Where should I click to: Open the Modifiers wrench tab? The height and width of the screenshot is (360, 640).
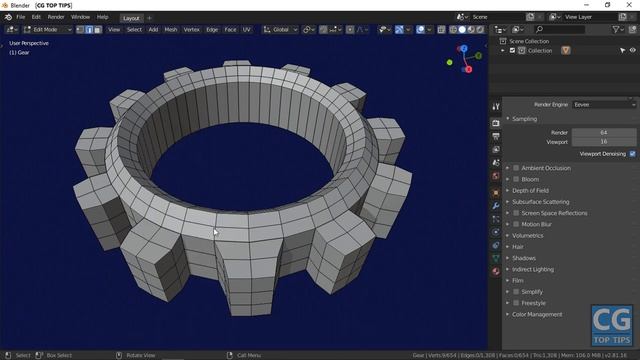point(496,206)
